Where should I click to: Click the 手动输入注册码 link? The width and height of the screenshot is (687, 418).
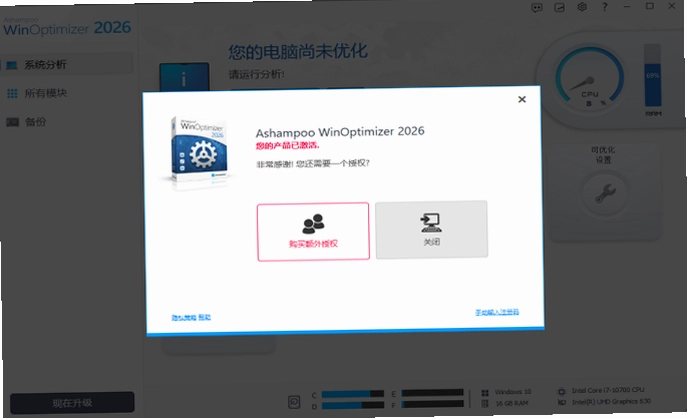click(x=497, y=312)
